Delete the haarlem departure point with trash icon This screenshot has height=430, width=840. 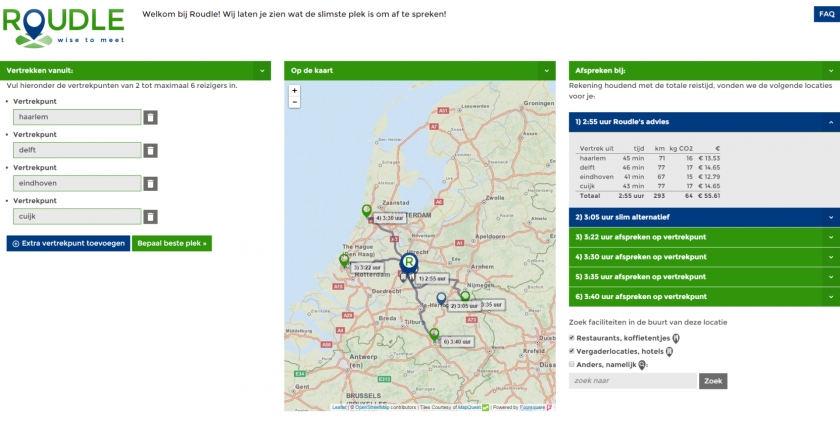pos(151,117)
